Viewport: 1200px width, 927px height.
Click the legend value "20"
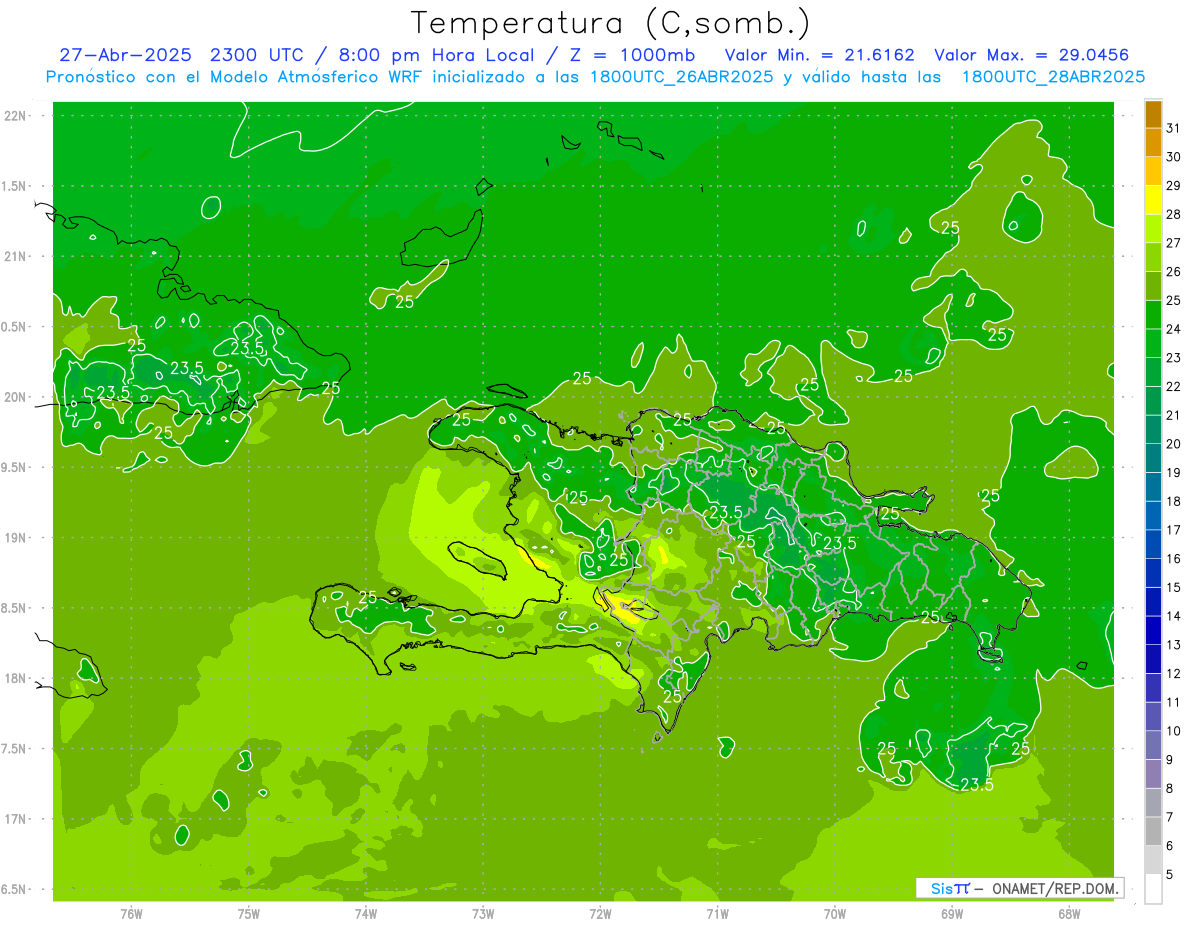click(x=1174, y=444)
